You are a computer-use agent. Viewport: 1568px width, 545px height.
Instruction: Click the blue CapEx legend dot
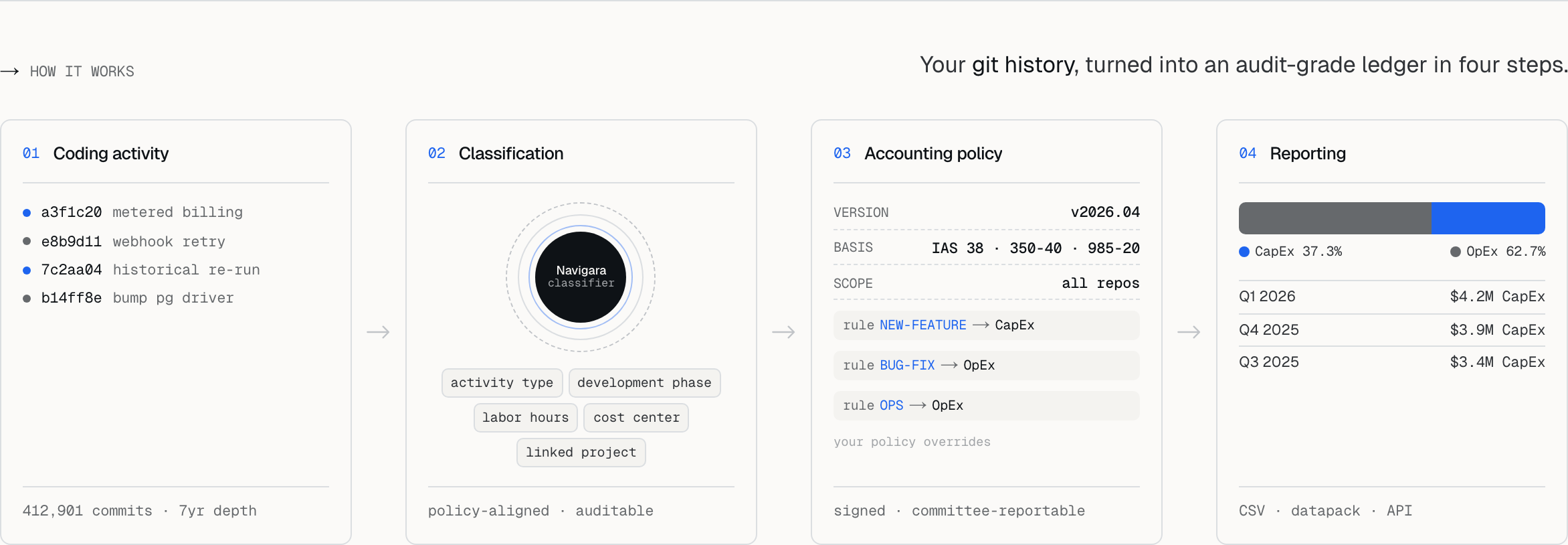pyautogui.click(x=1244, y=252)
